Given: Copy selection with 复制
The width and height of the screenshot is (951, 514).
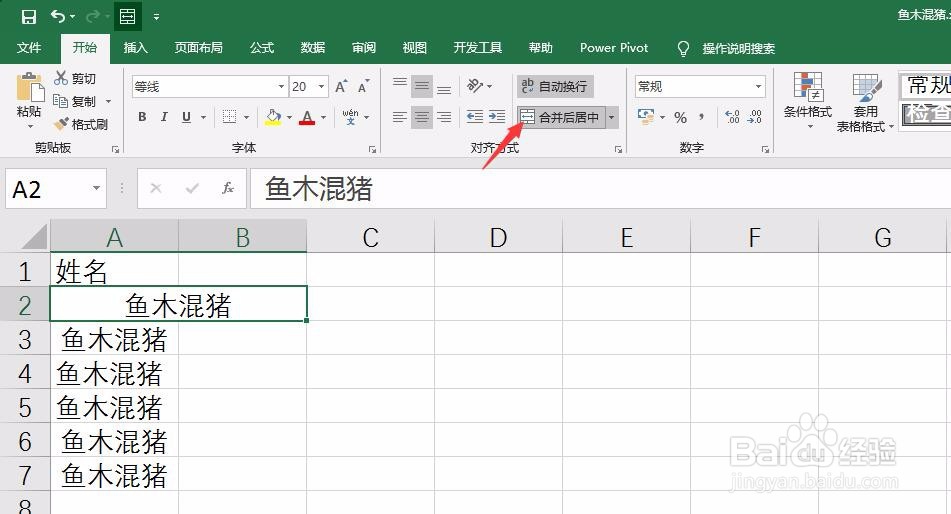Looking at the screenshot, I should pyautogui.click(x=75, y=101).
